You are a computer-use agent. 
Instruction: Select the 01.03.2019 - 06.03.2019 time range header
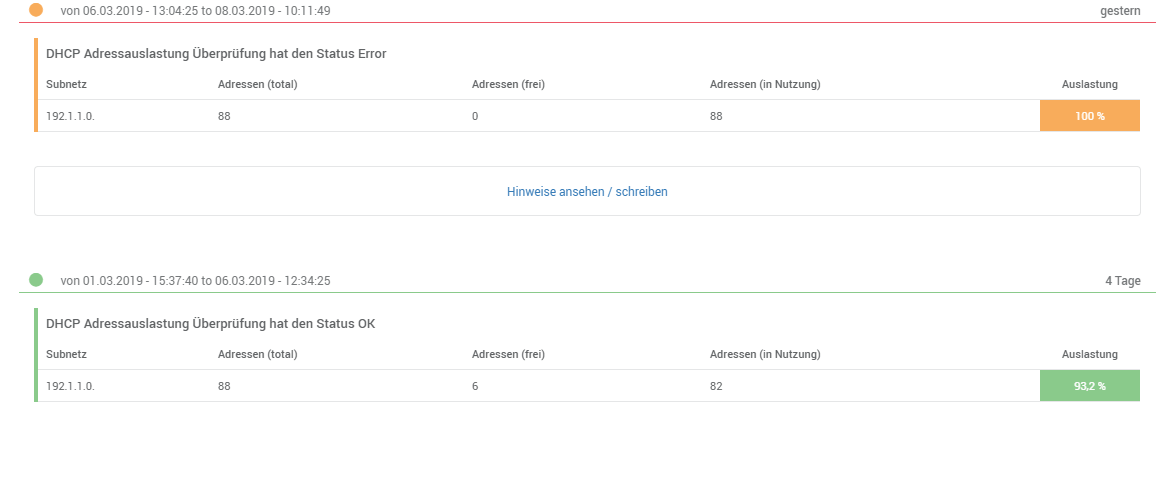click(x=195, y=281)
